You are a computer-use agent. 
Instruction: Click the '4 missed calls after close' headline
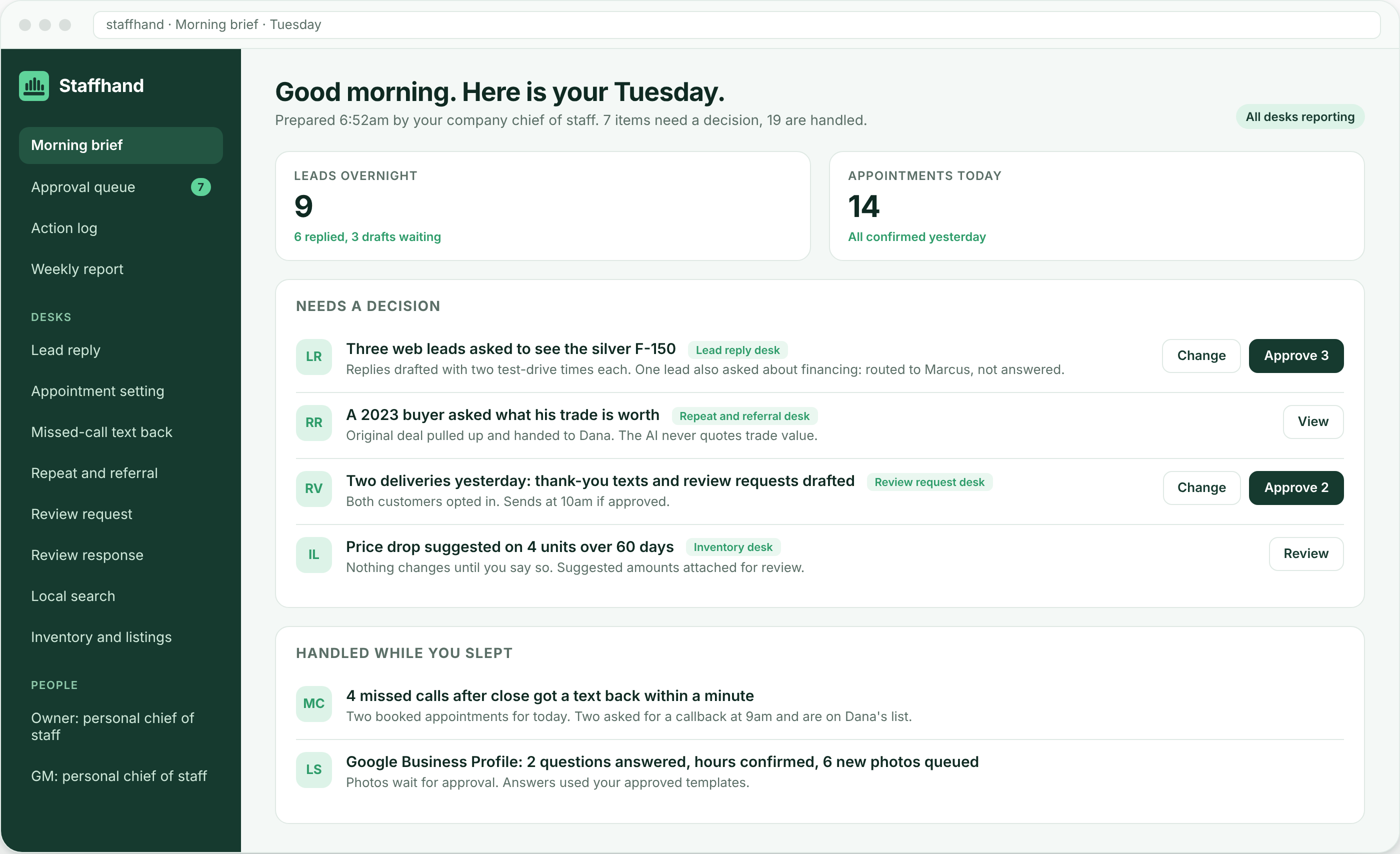(x=549, y=695)
